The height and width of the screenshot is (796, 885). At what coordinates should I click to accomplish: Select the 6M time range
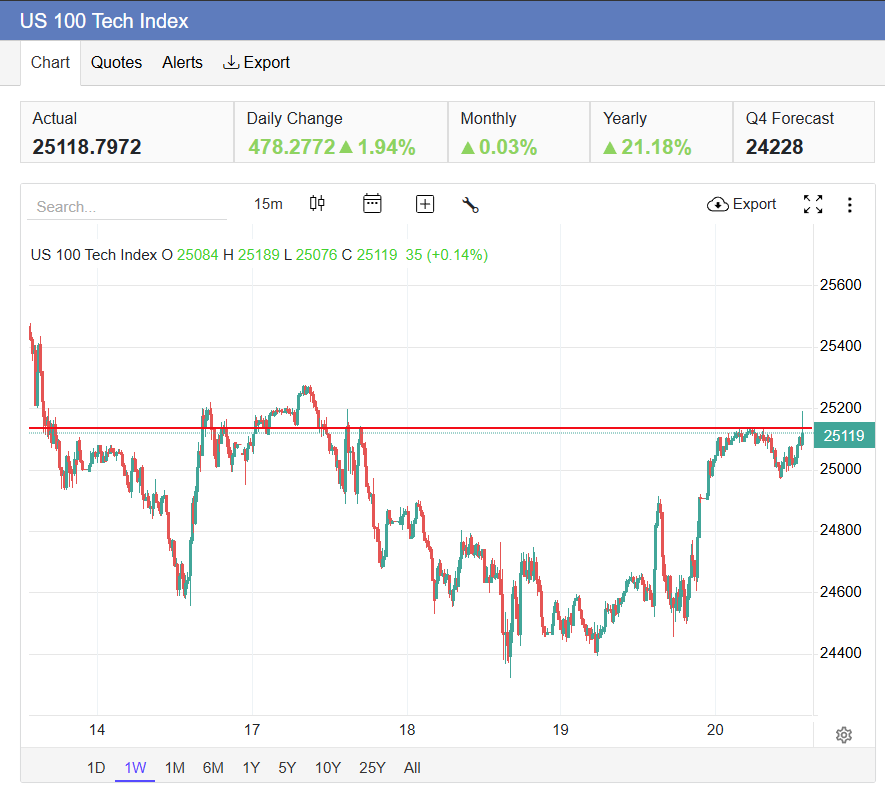(x=212, y=768)
